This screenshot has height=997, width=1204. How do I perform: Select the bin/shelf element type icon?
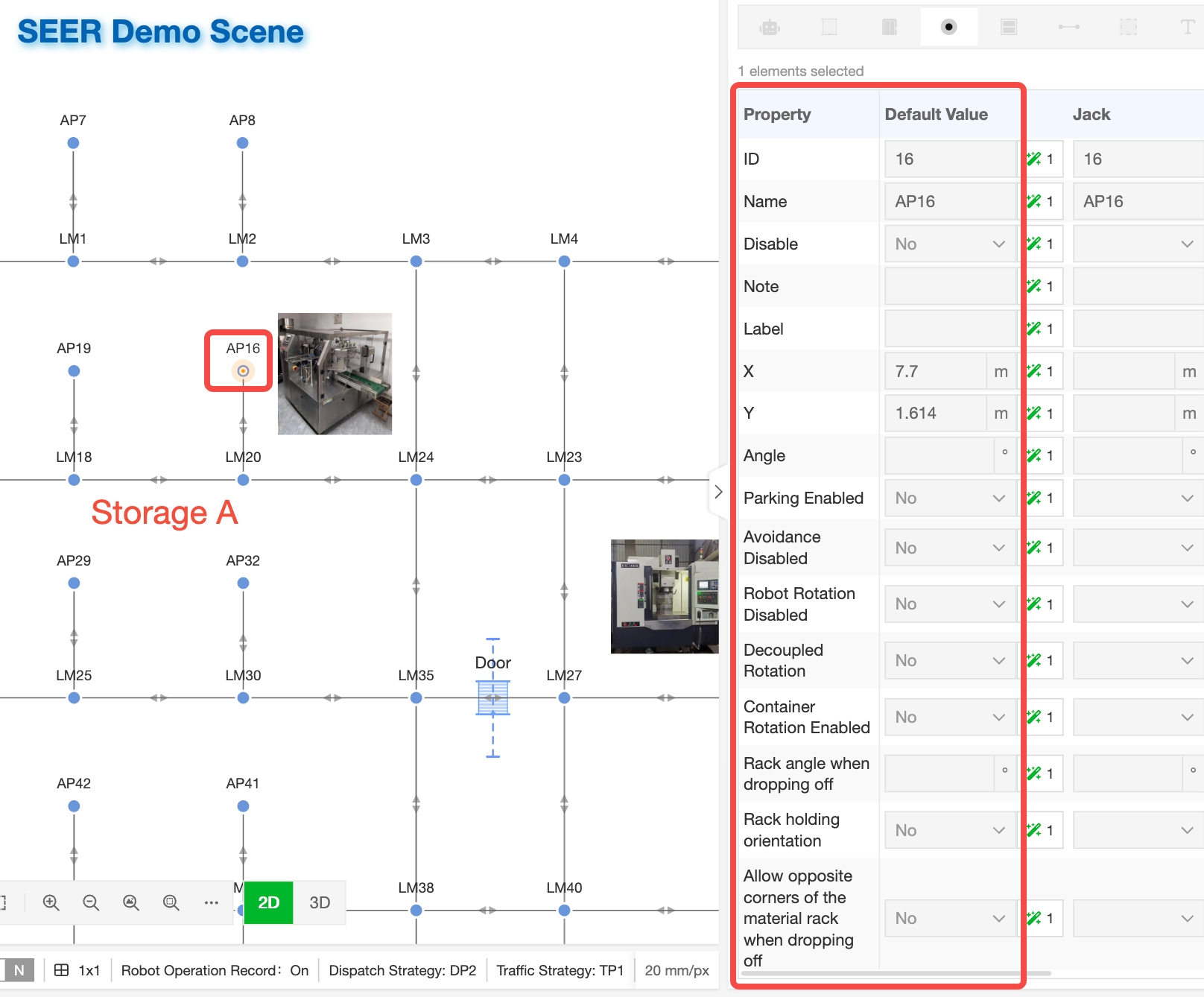tap(1009, 28)
